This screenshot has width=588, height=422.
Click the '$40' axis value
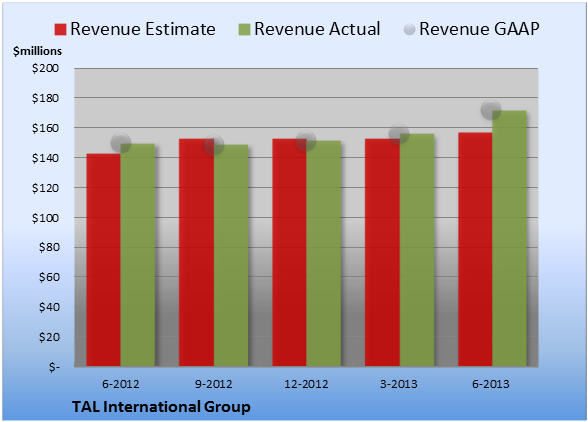coord(49,307)
